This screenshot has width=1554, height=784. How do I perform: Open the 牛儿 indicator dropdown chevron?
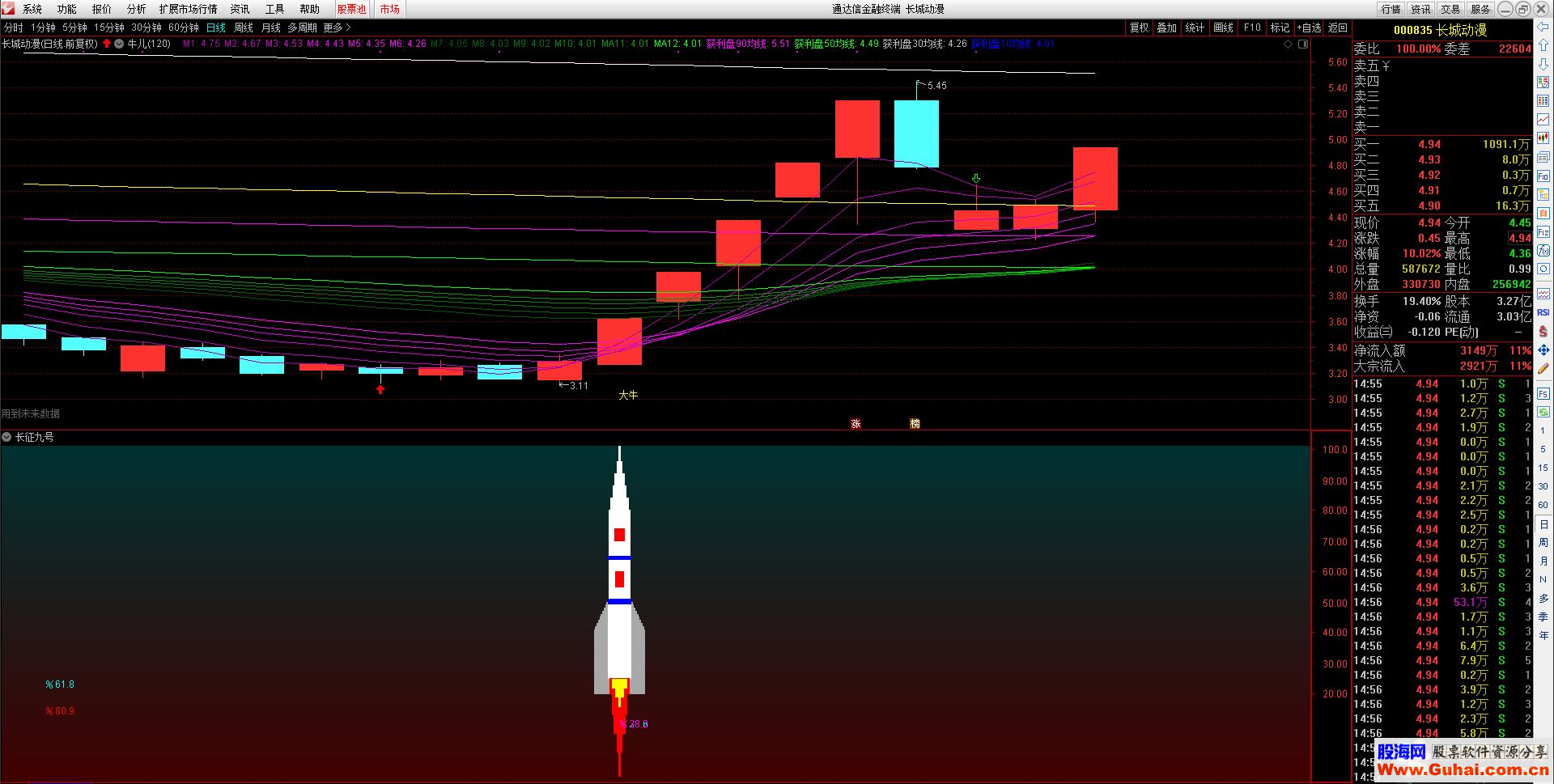click(x=119, y=44)
